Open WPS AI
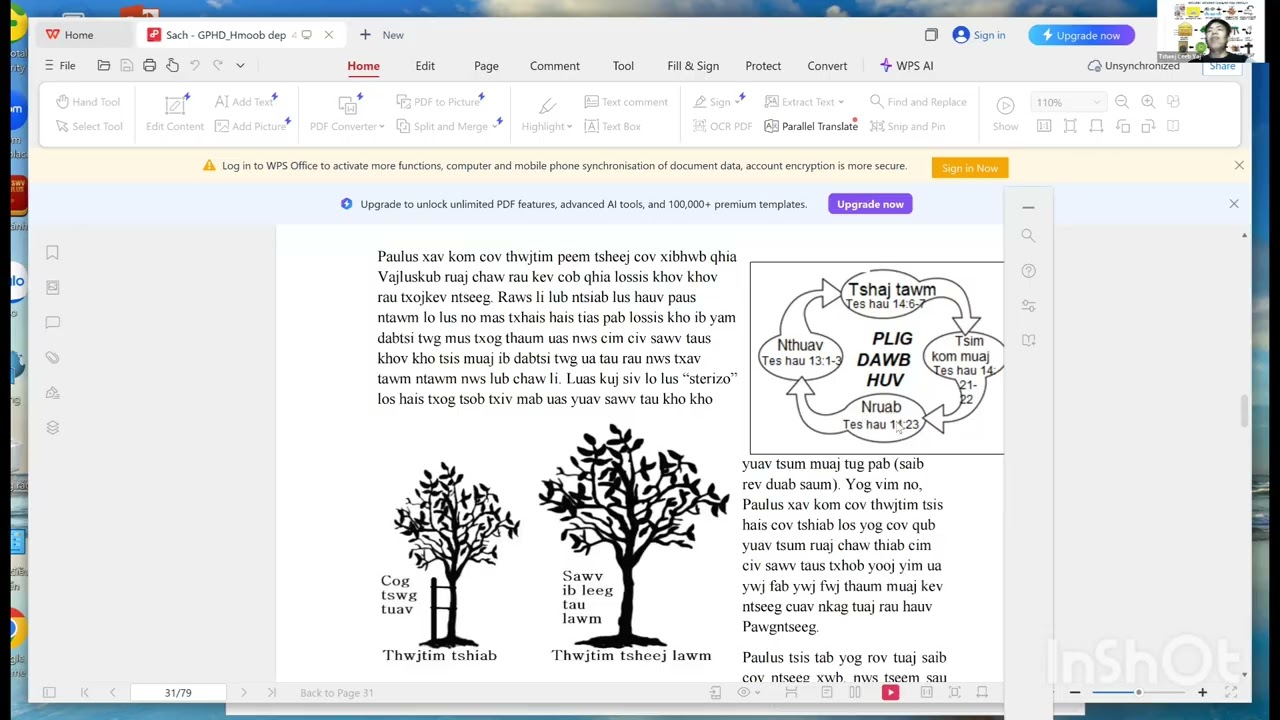1280x720 pixels. click(906, 66)
